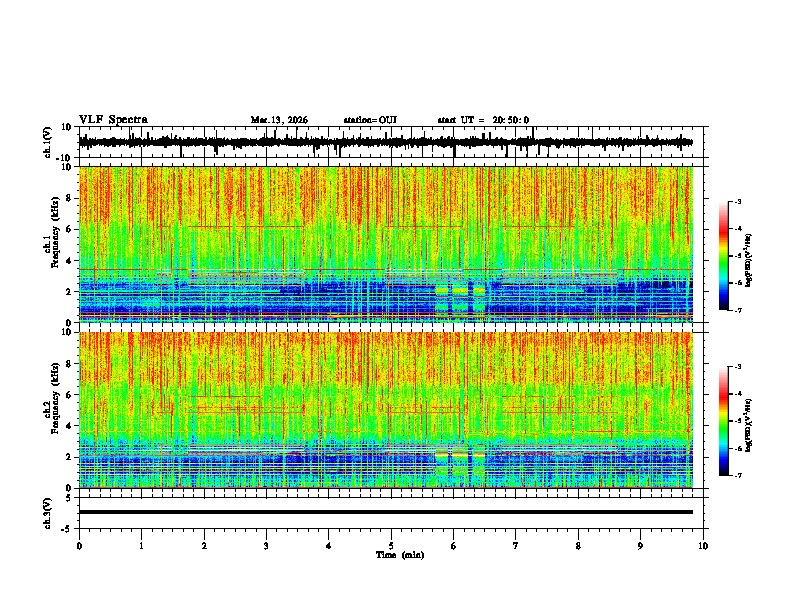Click the "Time (min)" x-axis label
This screenshot has width=792, height=612.
tap(400, 555)
